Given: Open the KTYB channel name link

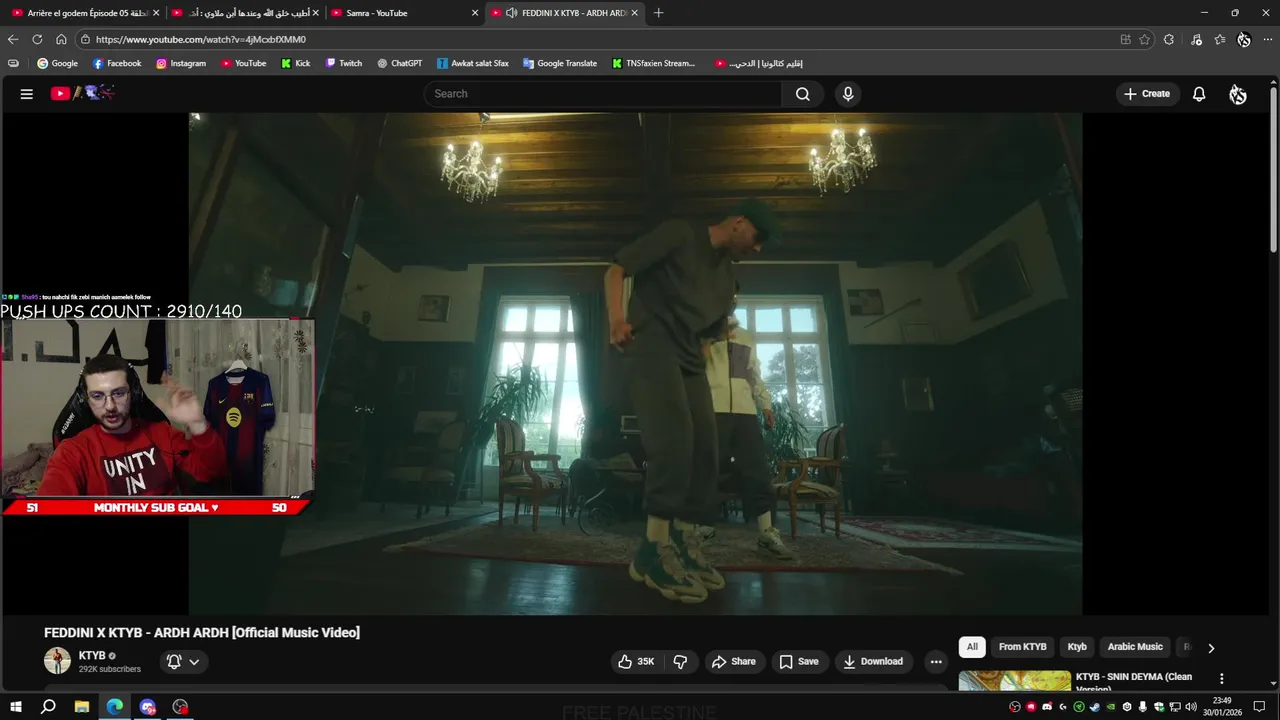Looking at the screenshot, I should pyautogui.click(x=92, y=656).
